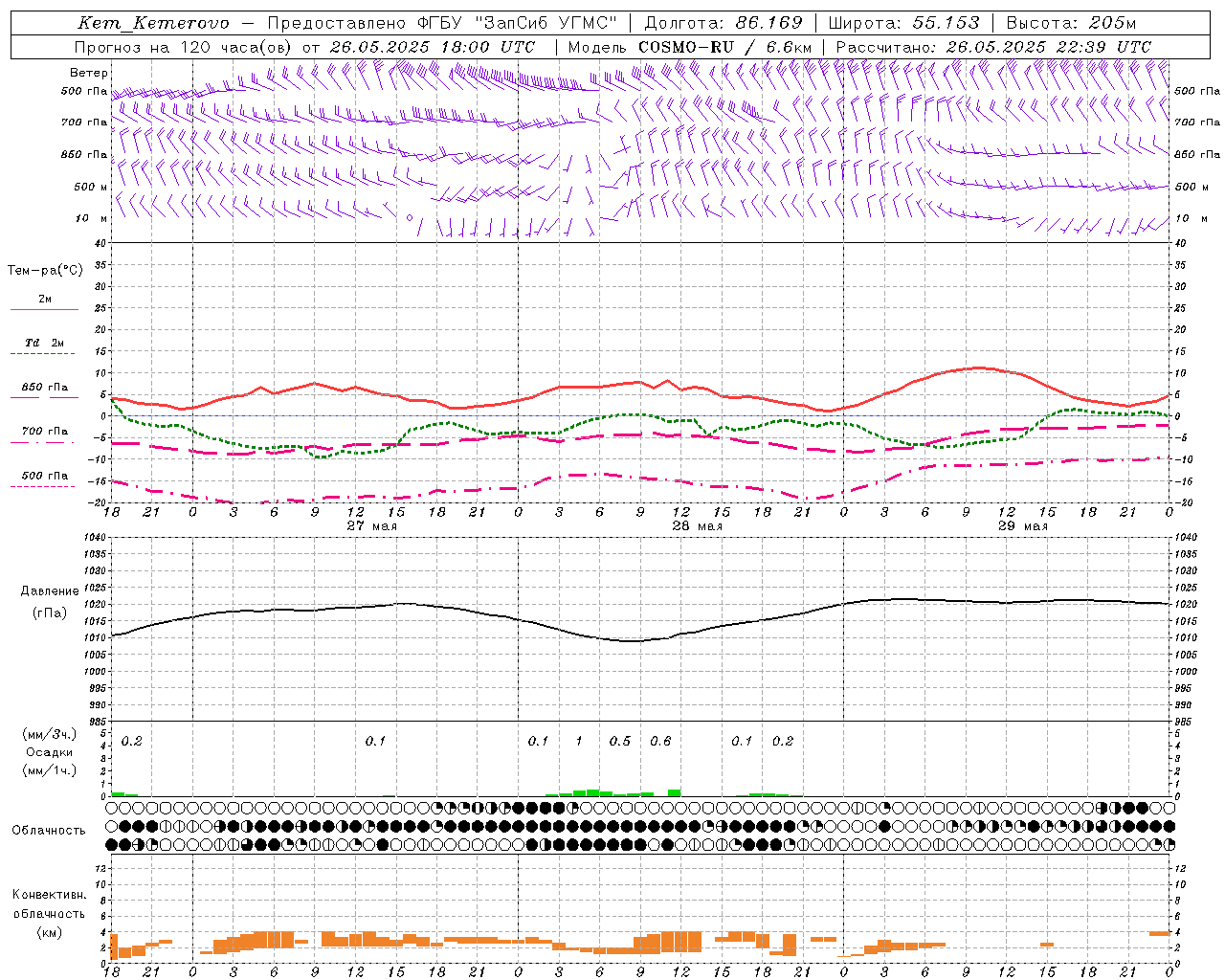Image resolution: width=1225 pixels, height=980 pixels.
Task: Click the Td 2м dew point legend entry
Action: (44, 343)
